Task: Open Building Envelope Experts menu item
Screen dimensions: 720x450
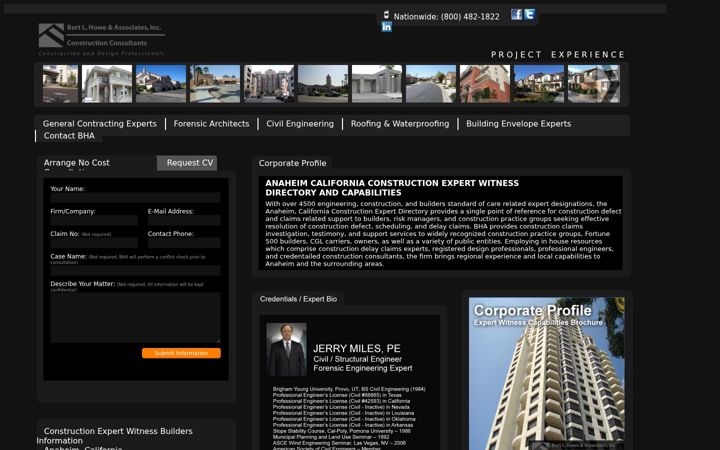Action: (518, 124)
